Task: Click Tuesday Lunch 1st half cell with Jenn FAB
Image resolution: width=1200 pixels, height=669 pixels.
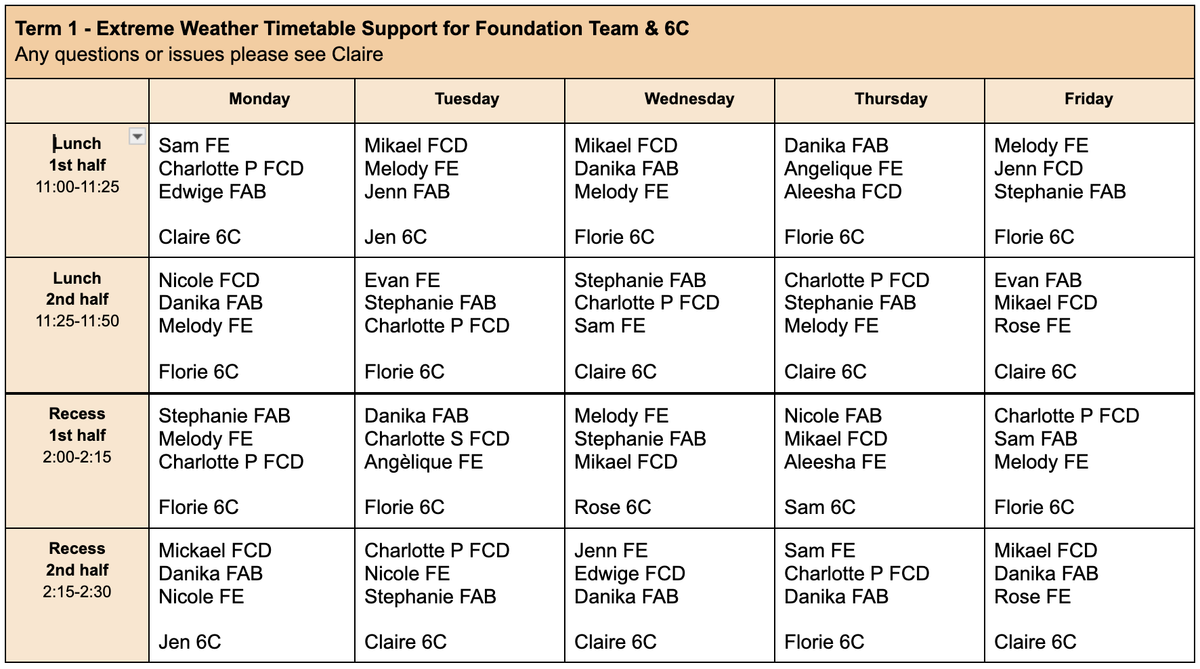Action: pos(459,190)
